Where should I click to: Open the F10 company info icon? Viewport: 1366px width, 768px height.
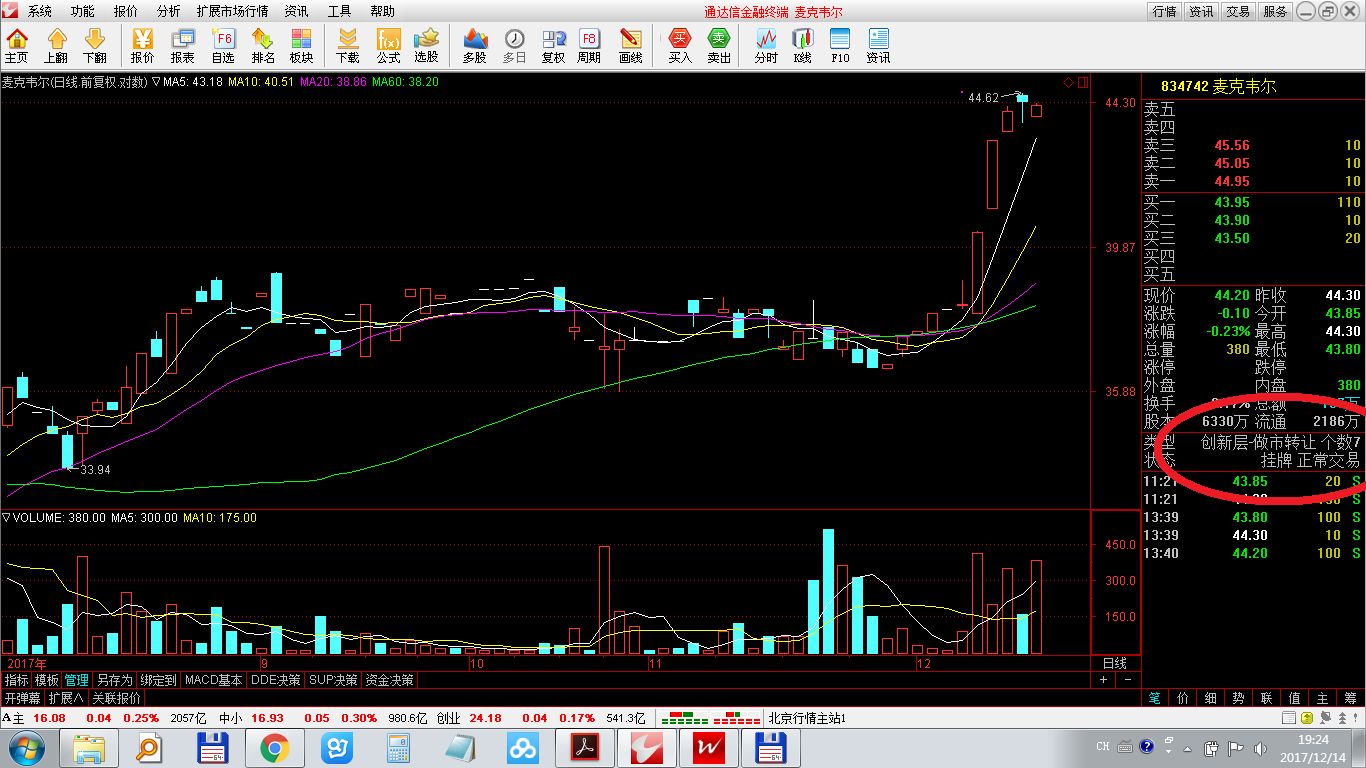[x=840, y=46]
